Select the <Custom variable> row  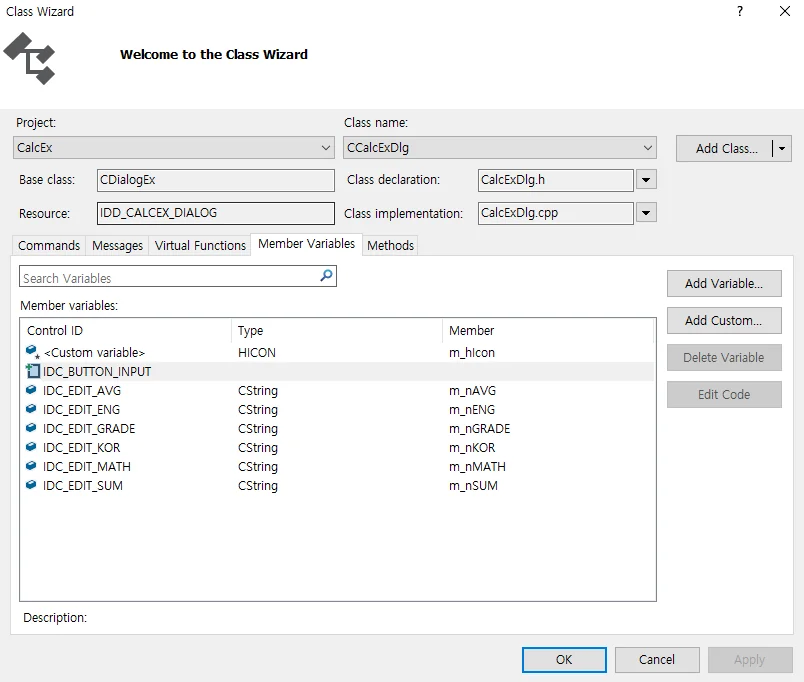pyautogui.click(x=338, y=352)
